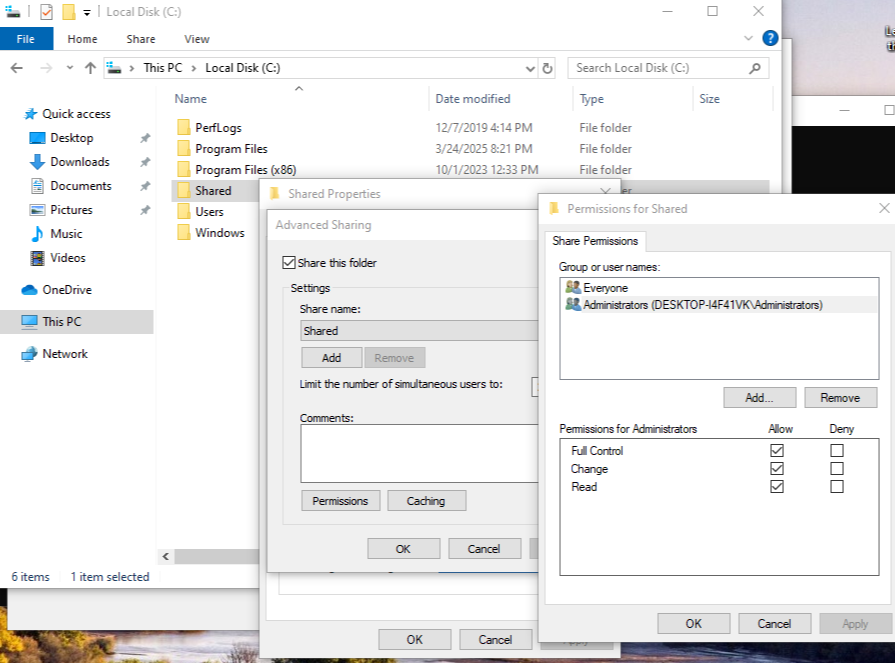
Task: Click Permissions button in Advanced Sharing
Action: pyautogui.click(x=340, y=500)
